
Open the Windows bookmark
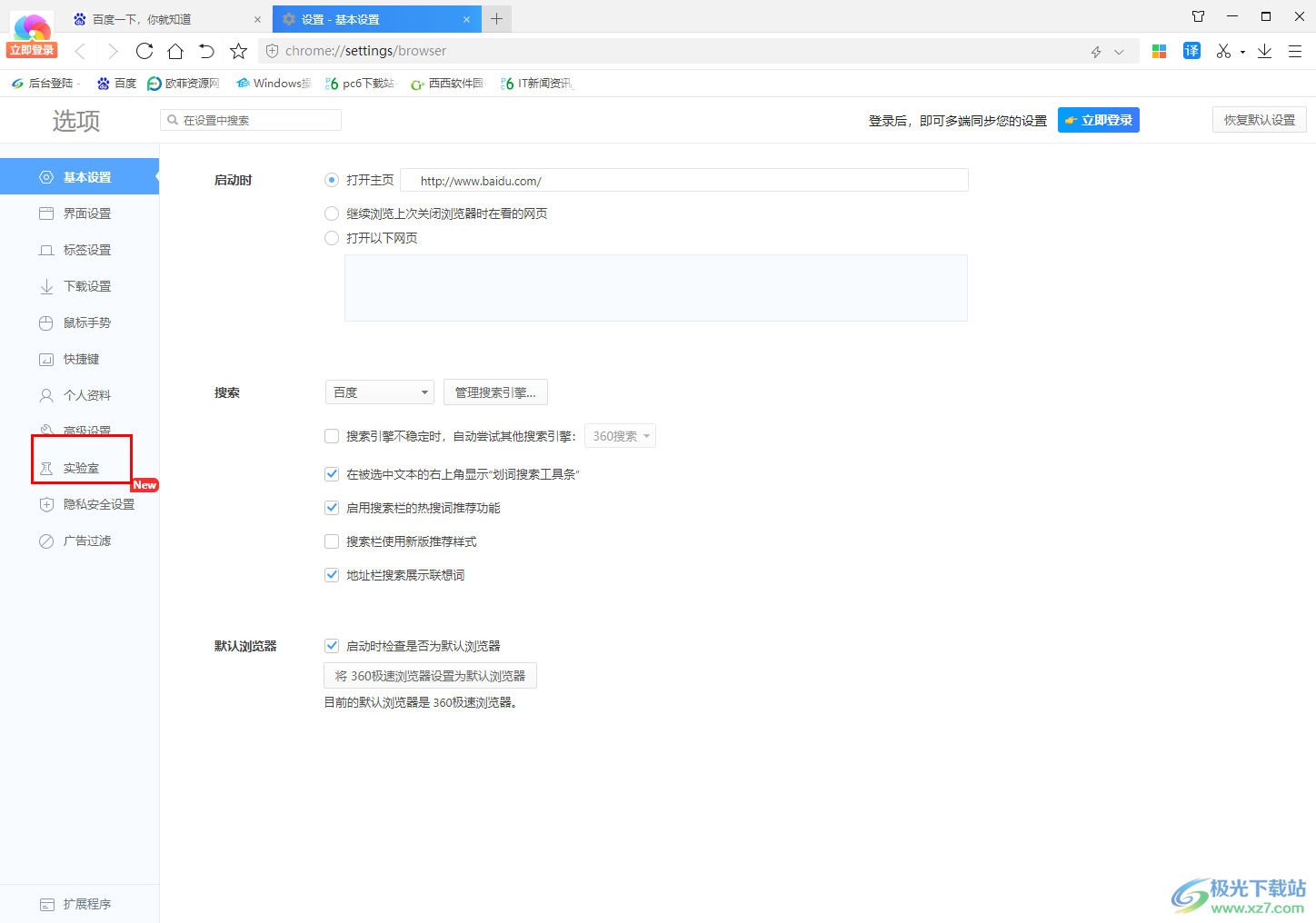point(274,84)
